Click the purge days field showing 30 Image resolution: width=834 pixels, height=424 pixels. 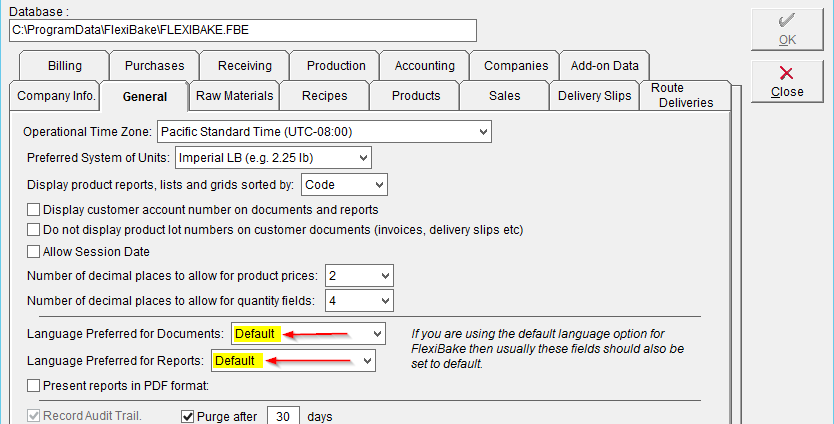(x=283, y=415)
